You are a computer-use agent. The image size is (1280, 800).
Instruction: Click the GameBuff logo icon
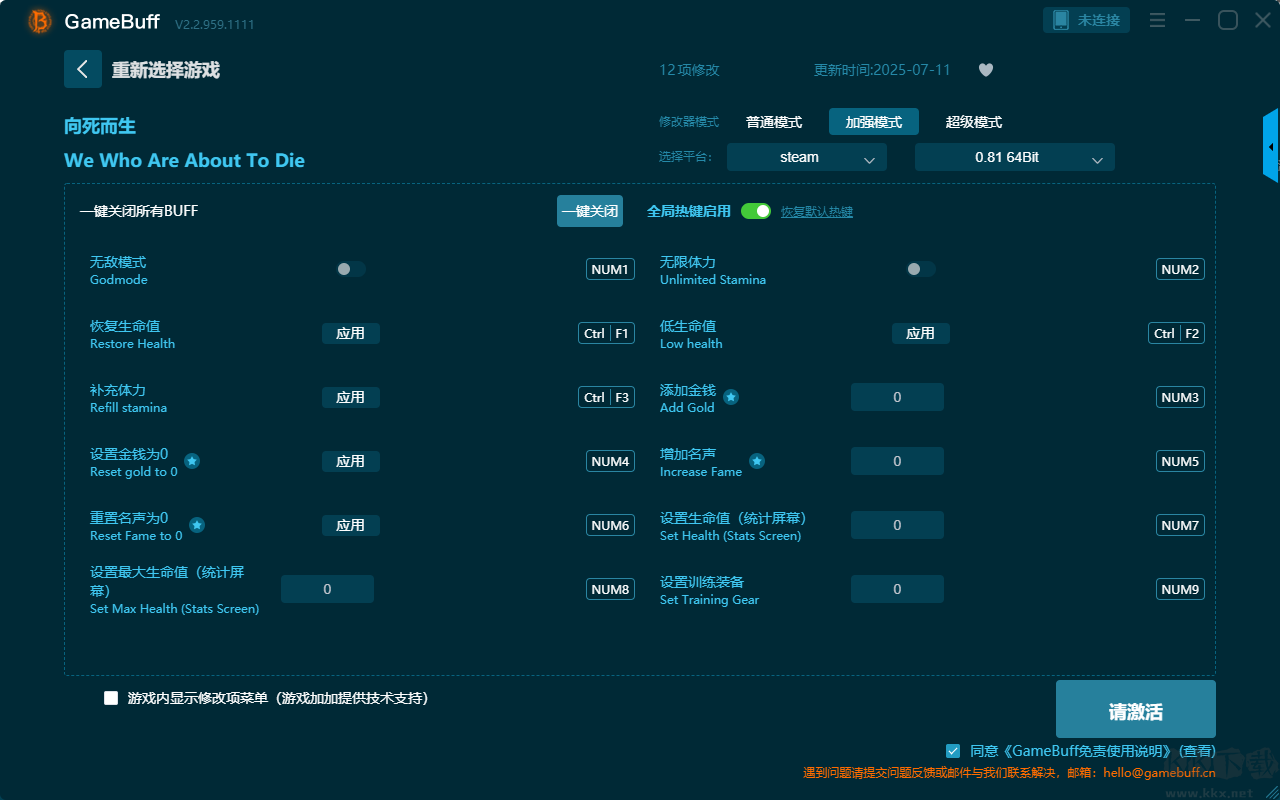click(x=40, y=21)
